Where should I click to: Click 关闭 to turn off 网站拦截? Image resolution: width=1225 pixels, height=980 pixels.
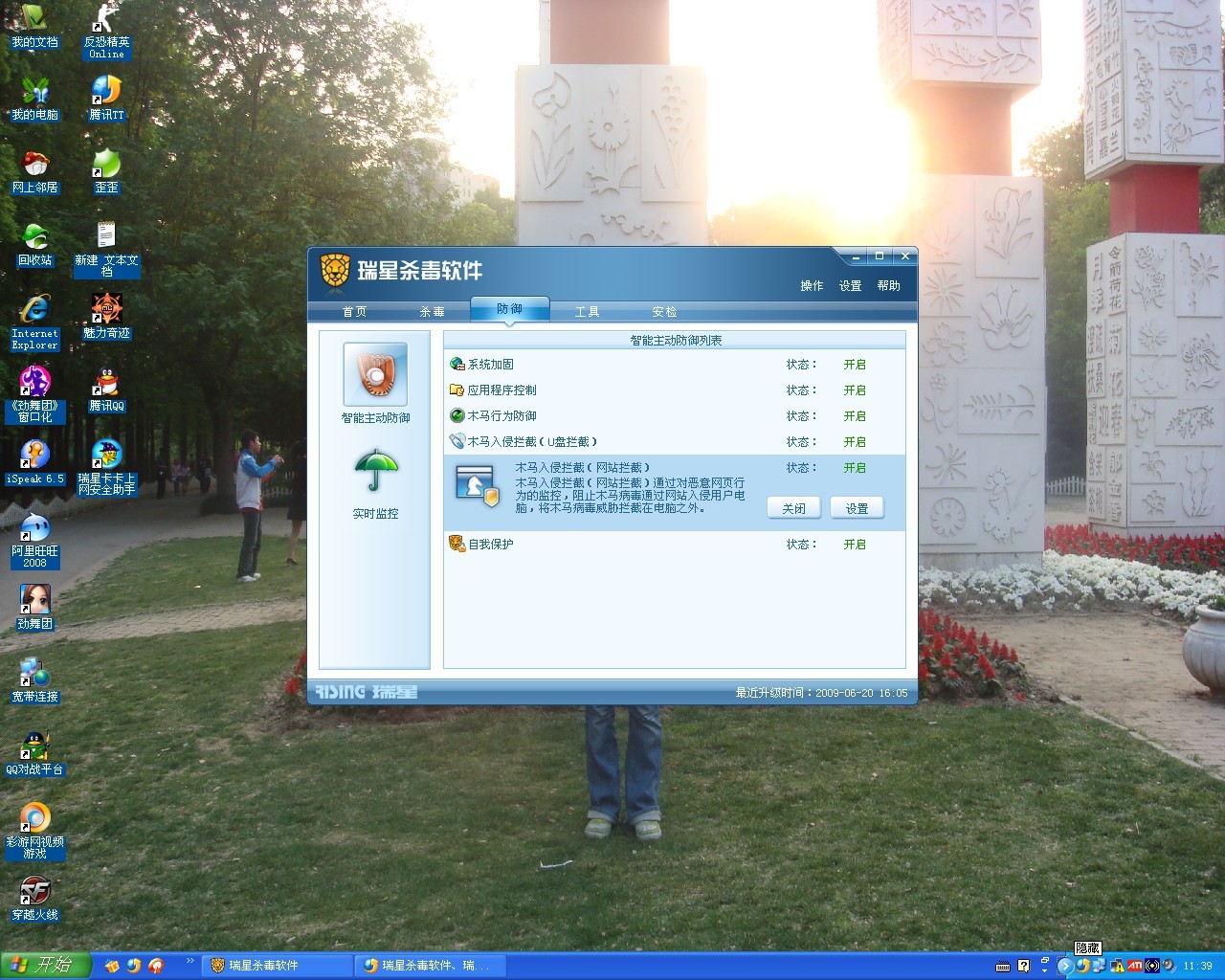tap(794, 508)
